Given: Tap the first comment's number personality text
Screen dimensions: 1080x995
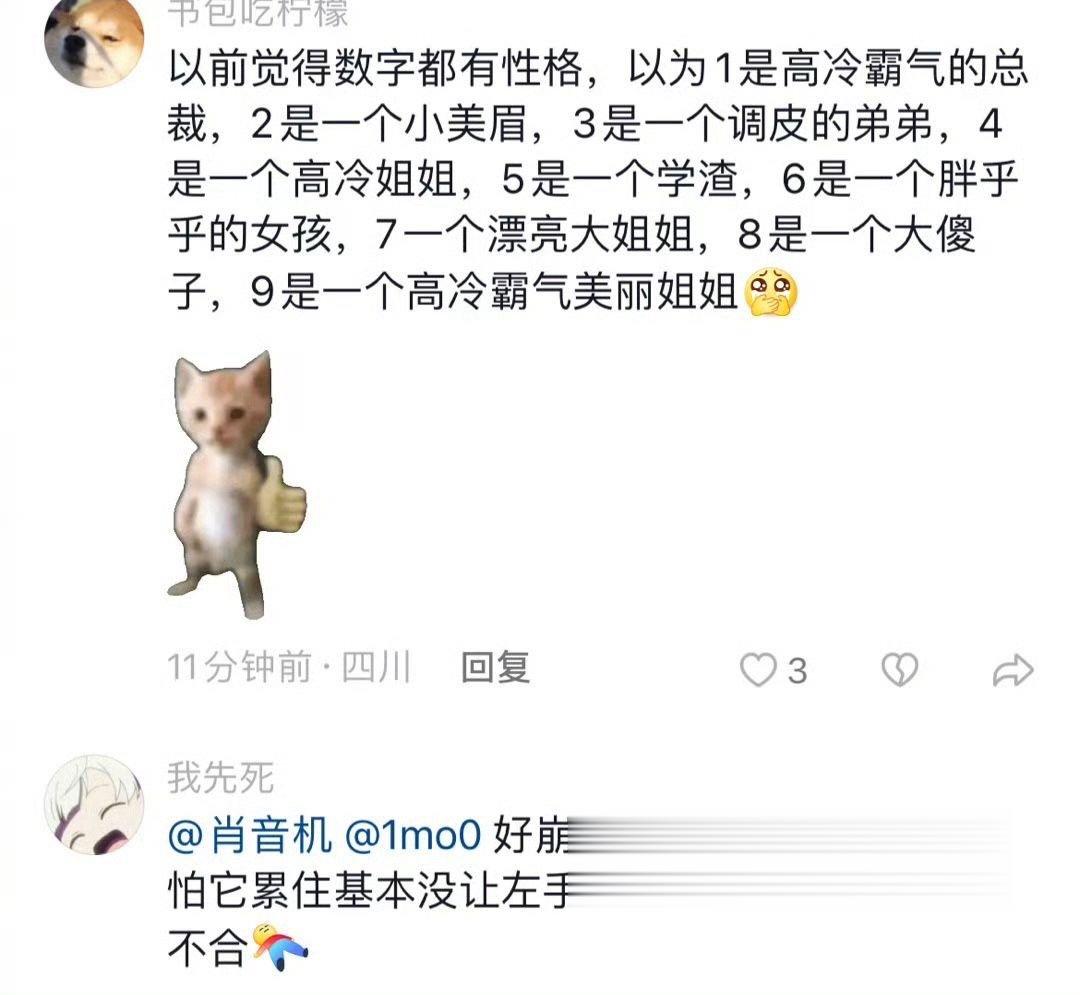Looking at the screenshot, I should tap(598, 180).
